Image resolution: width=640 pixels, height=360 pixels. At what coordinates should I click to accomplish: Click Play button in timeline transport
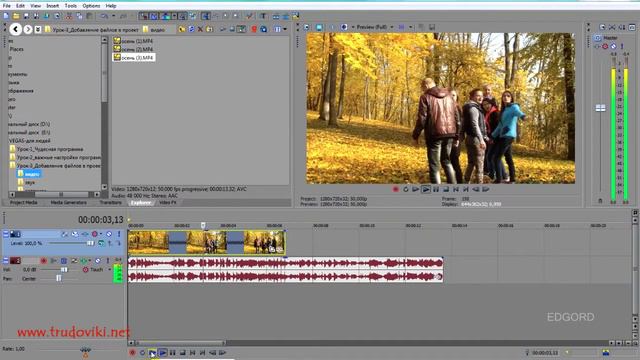[x=162, y=353]
